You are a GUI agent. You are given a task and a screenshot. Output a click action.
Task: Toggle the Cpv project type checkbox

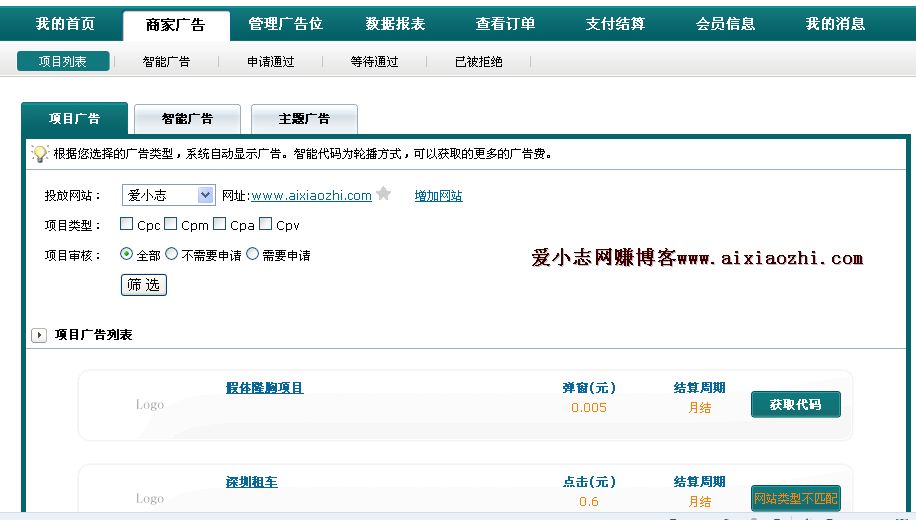[266, 225]
